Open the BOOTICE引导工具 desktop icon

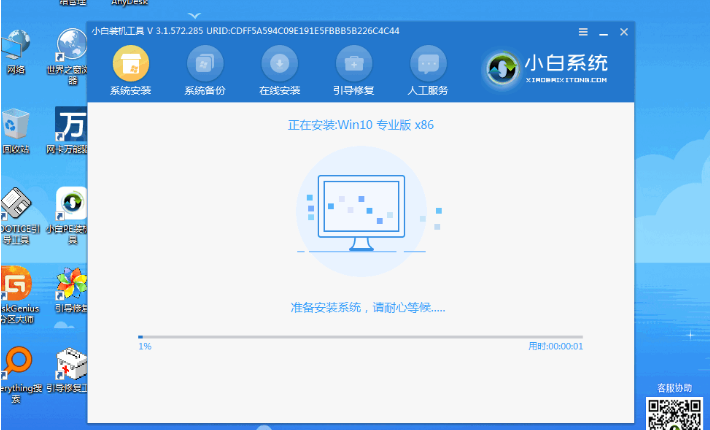coord(18,216)
